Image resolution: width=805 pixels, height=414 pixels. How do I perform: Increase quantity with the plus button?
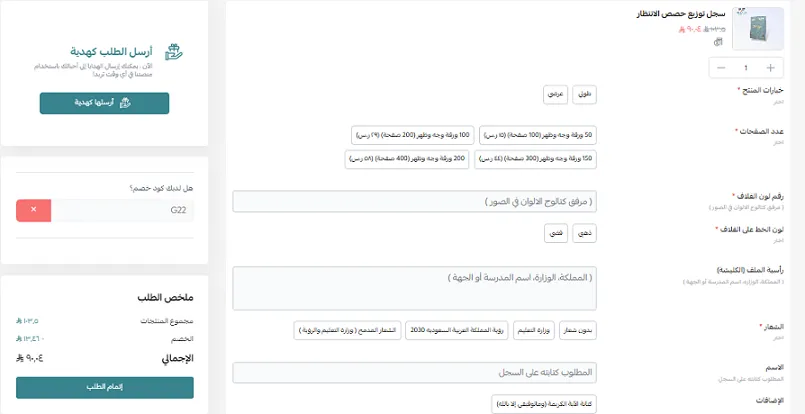tap(770, 68)
